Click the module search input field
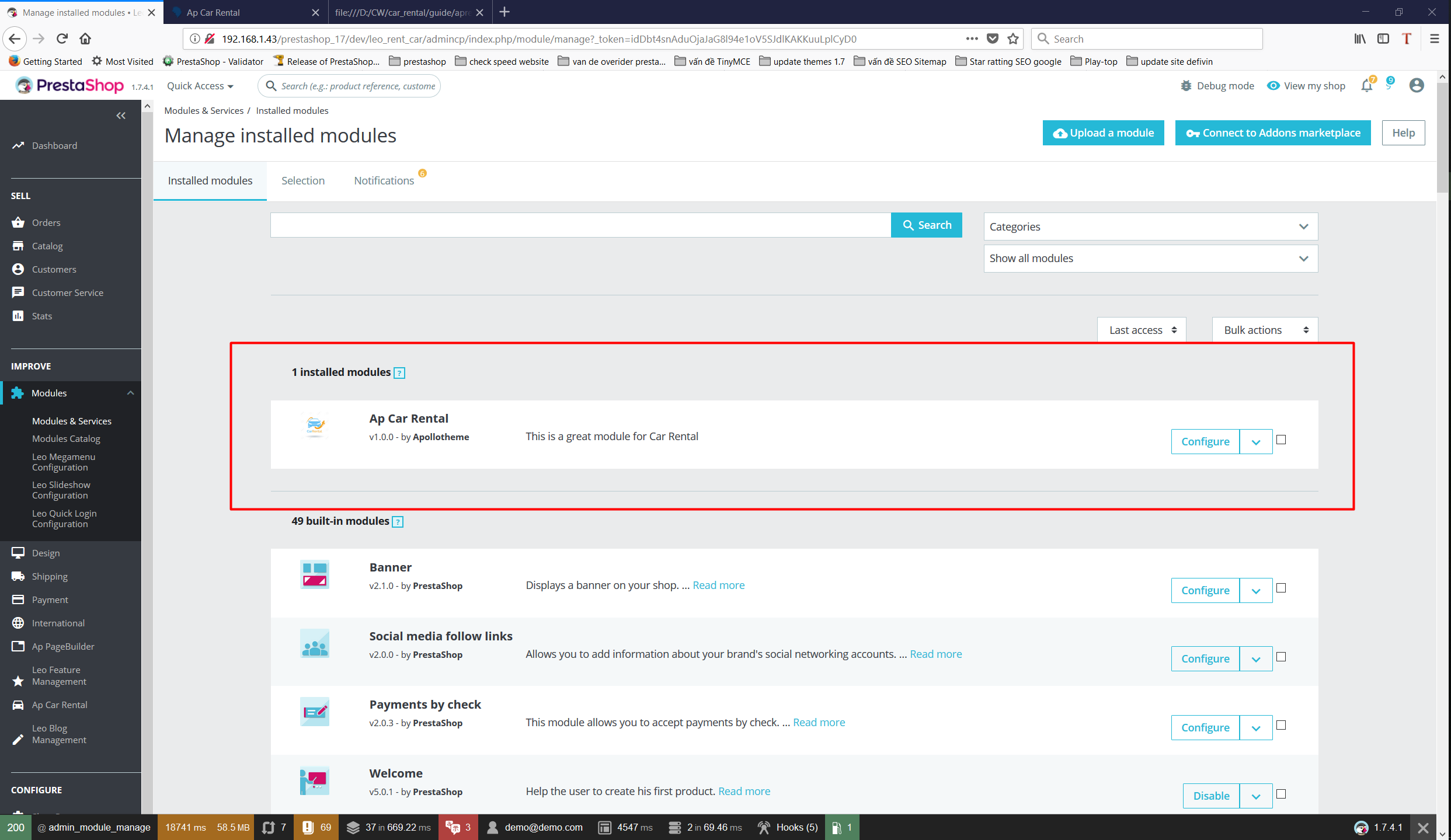This screenshot has height=840, width=1451. (580, 225)
